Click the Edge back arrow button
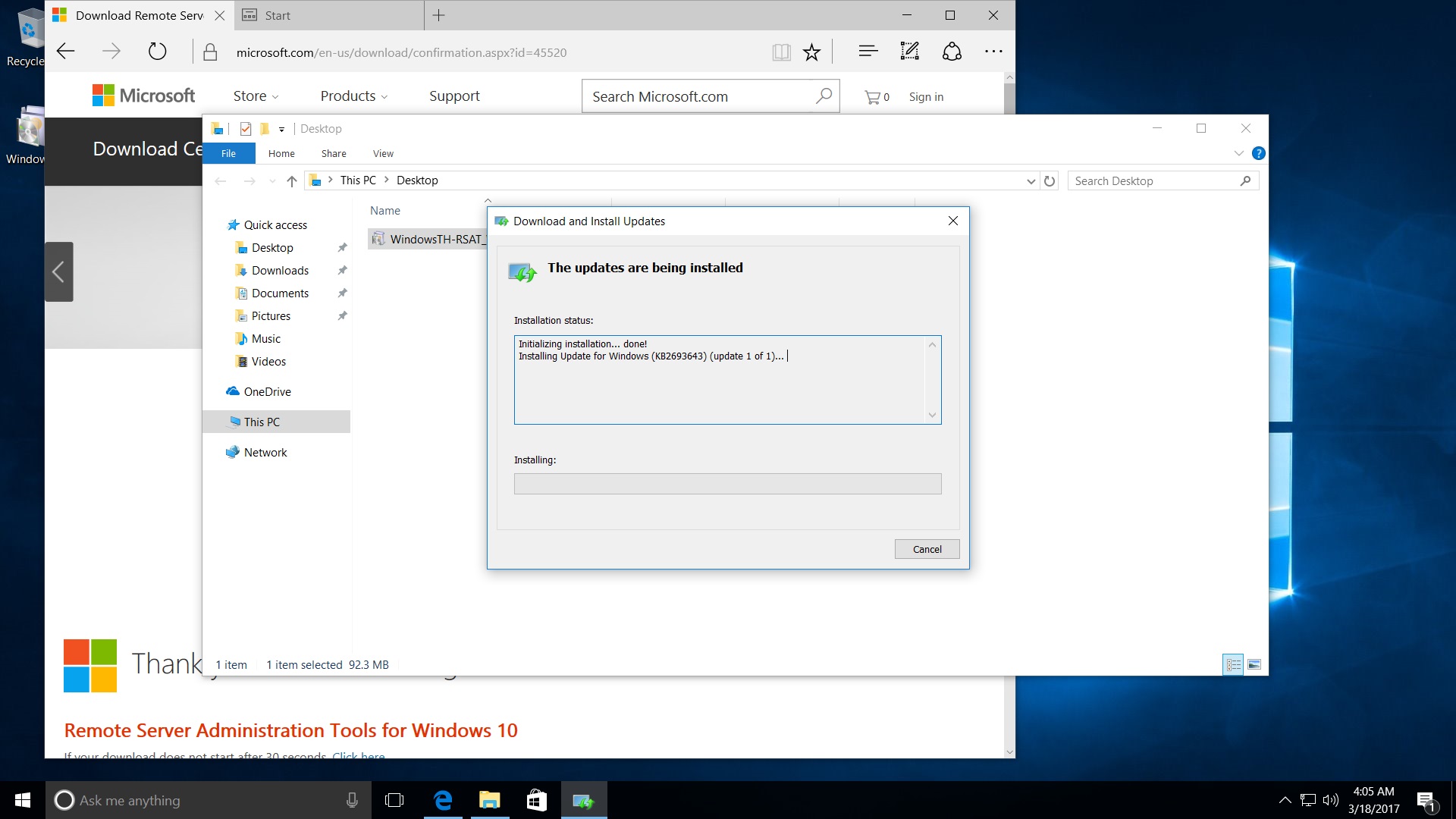This screenshot has width=1456, height=819. (x=66, y=52)
